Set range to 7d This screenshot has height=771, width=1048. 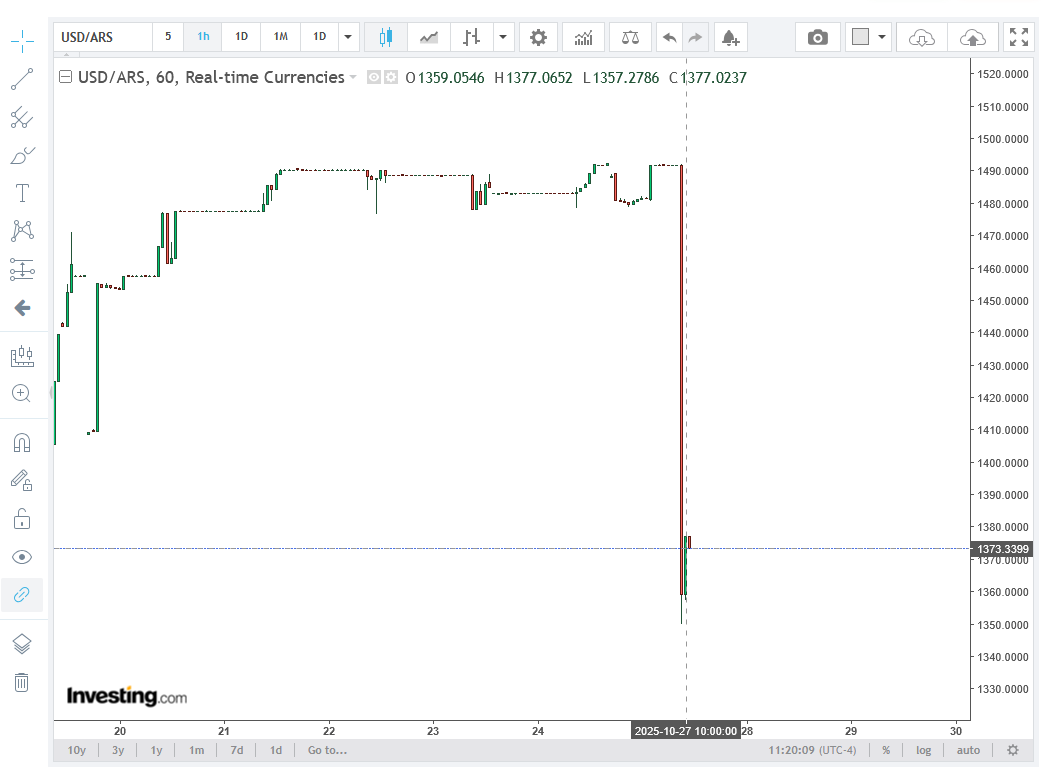237,750
